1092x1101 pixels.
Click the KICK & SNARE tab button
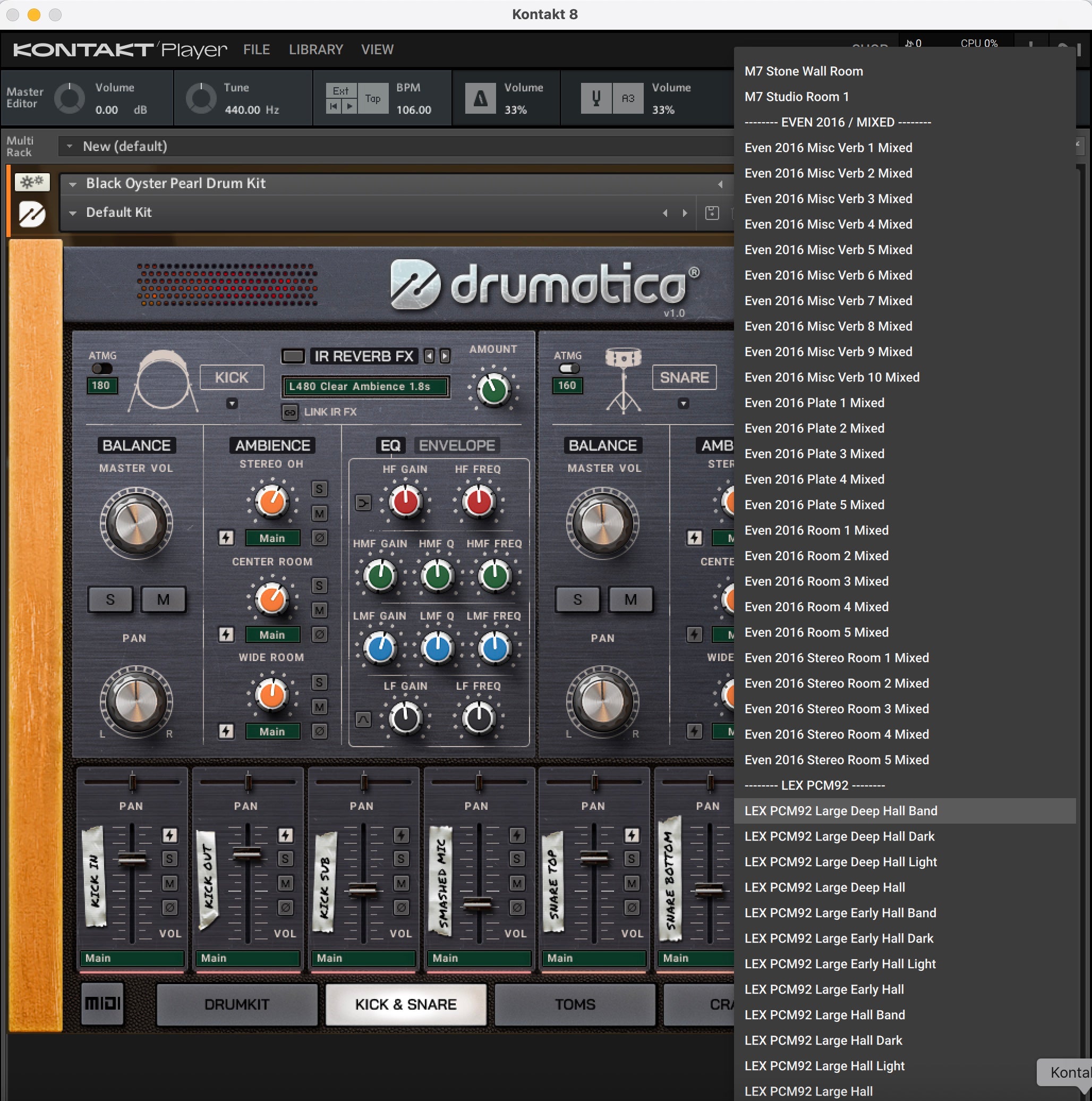(406, 1004)
